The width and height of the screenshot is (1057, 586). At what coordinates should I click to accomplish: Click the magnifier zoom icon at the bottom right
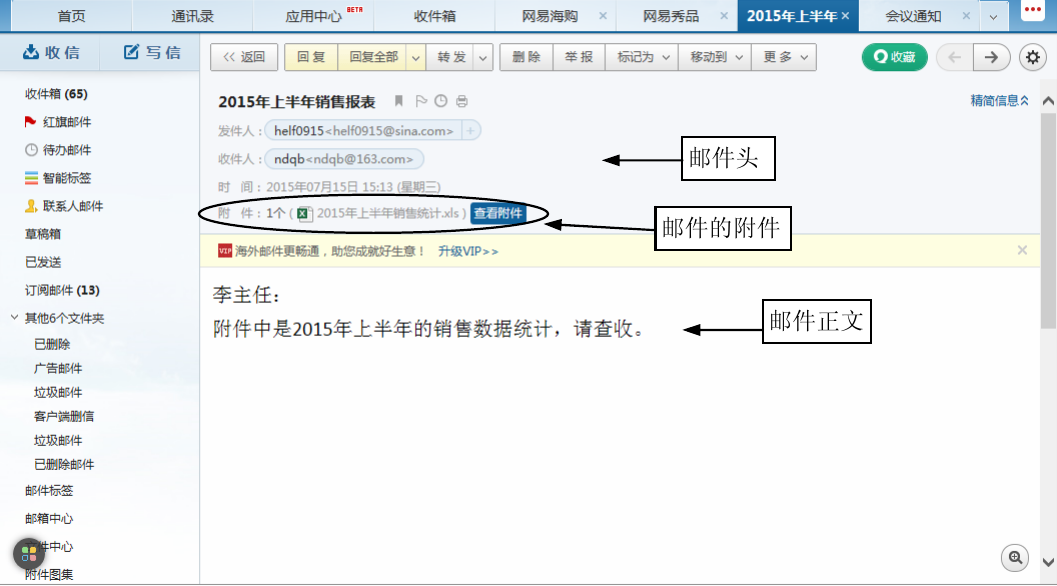[1015, 558]
